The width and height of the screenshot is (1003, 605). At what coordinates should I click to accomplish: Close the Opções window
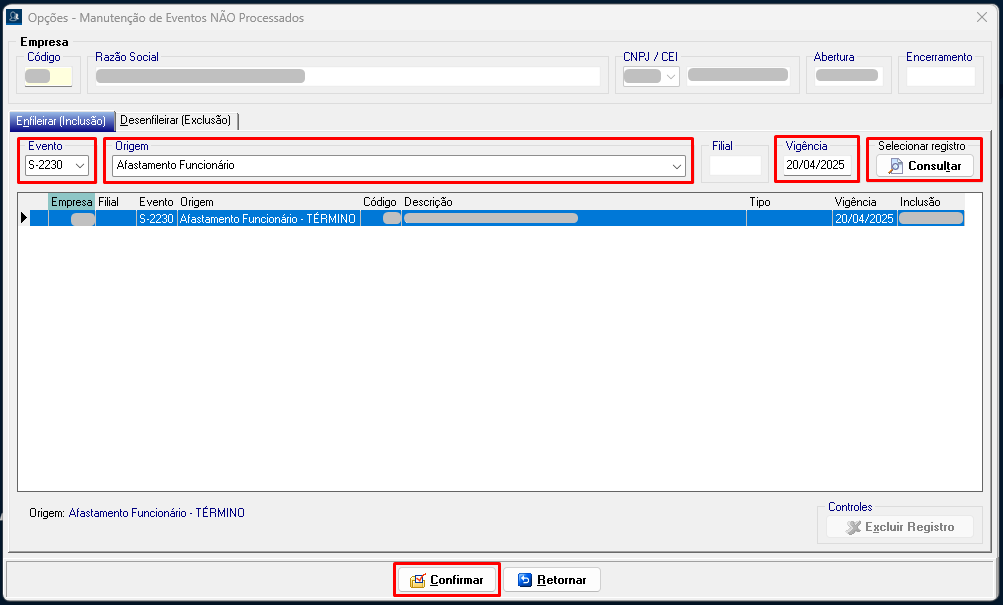point(981,17)
